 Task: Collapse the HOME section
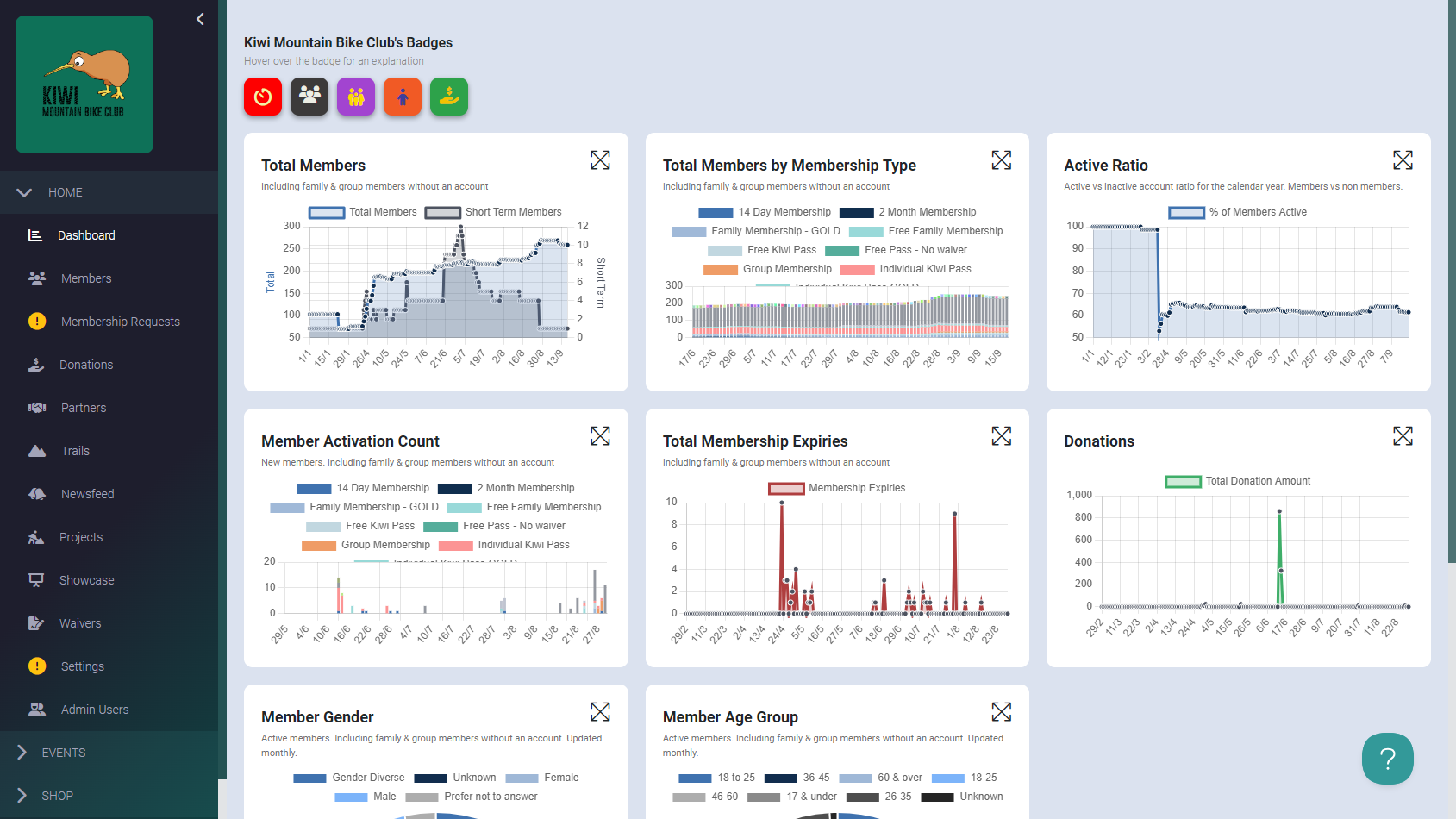(x=109, y=192)
